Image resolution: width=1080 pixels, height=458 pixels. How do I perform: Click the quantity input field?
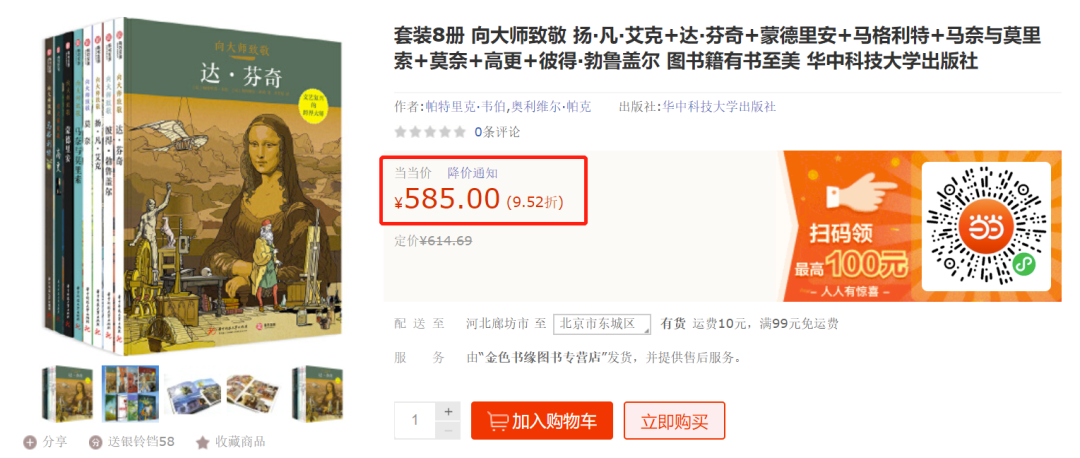pyautogui.click(x=415, y=420)
